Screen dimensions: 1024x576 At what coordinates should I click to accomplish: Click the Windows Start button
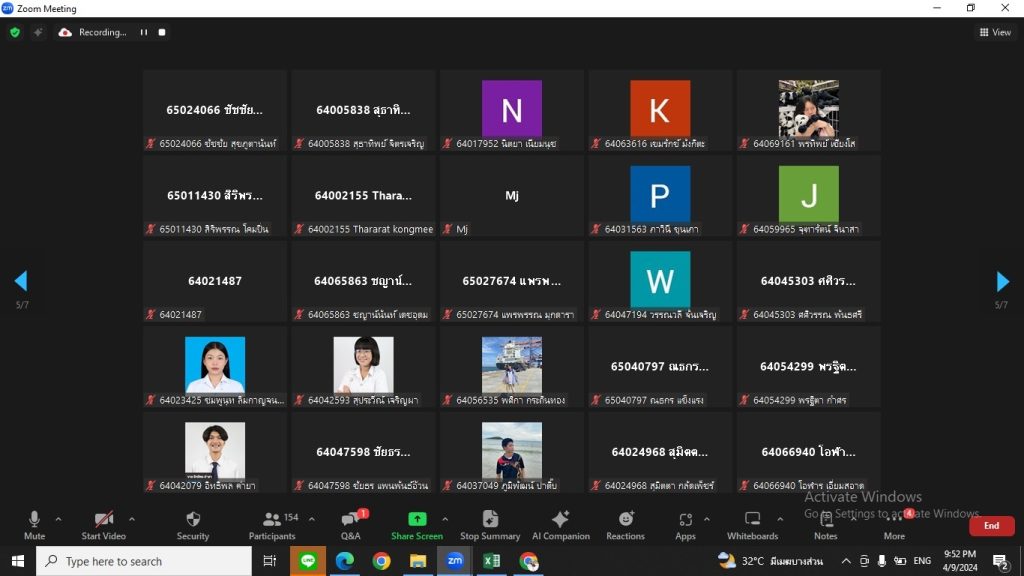(18, 561)
